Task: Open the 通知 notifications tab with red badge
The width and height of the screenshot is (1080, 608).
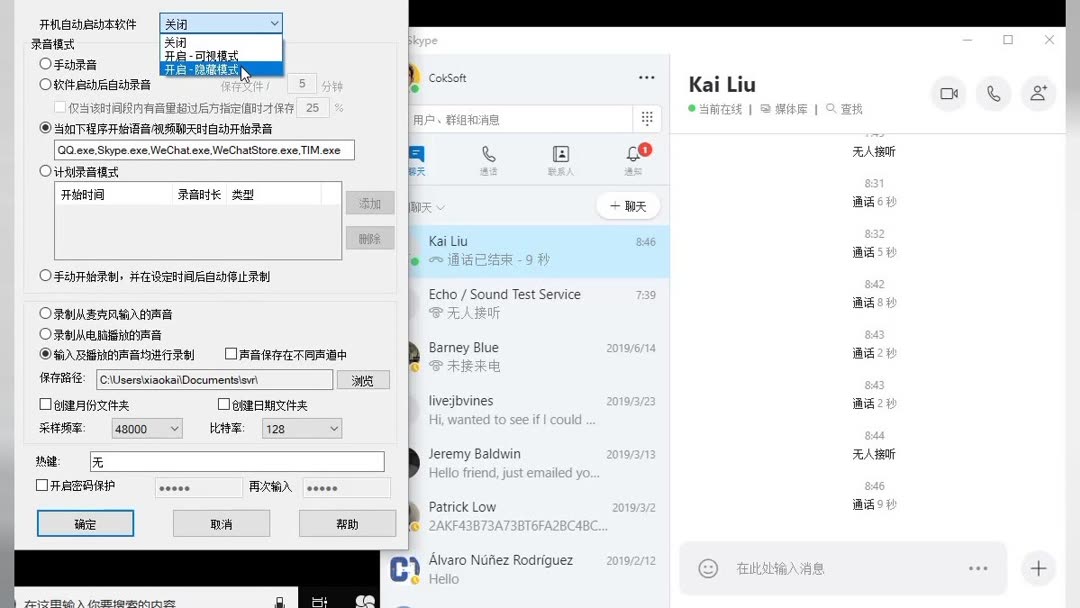Action: pos(633,158)
